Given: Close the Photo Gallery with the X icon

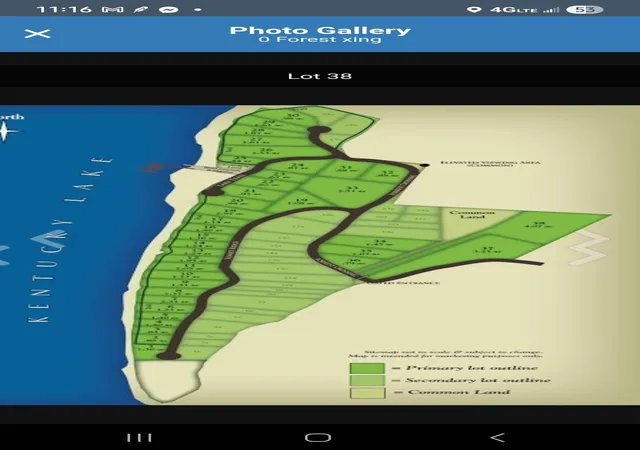Looking at the screenshot, I should 37,33.
